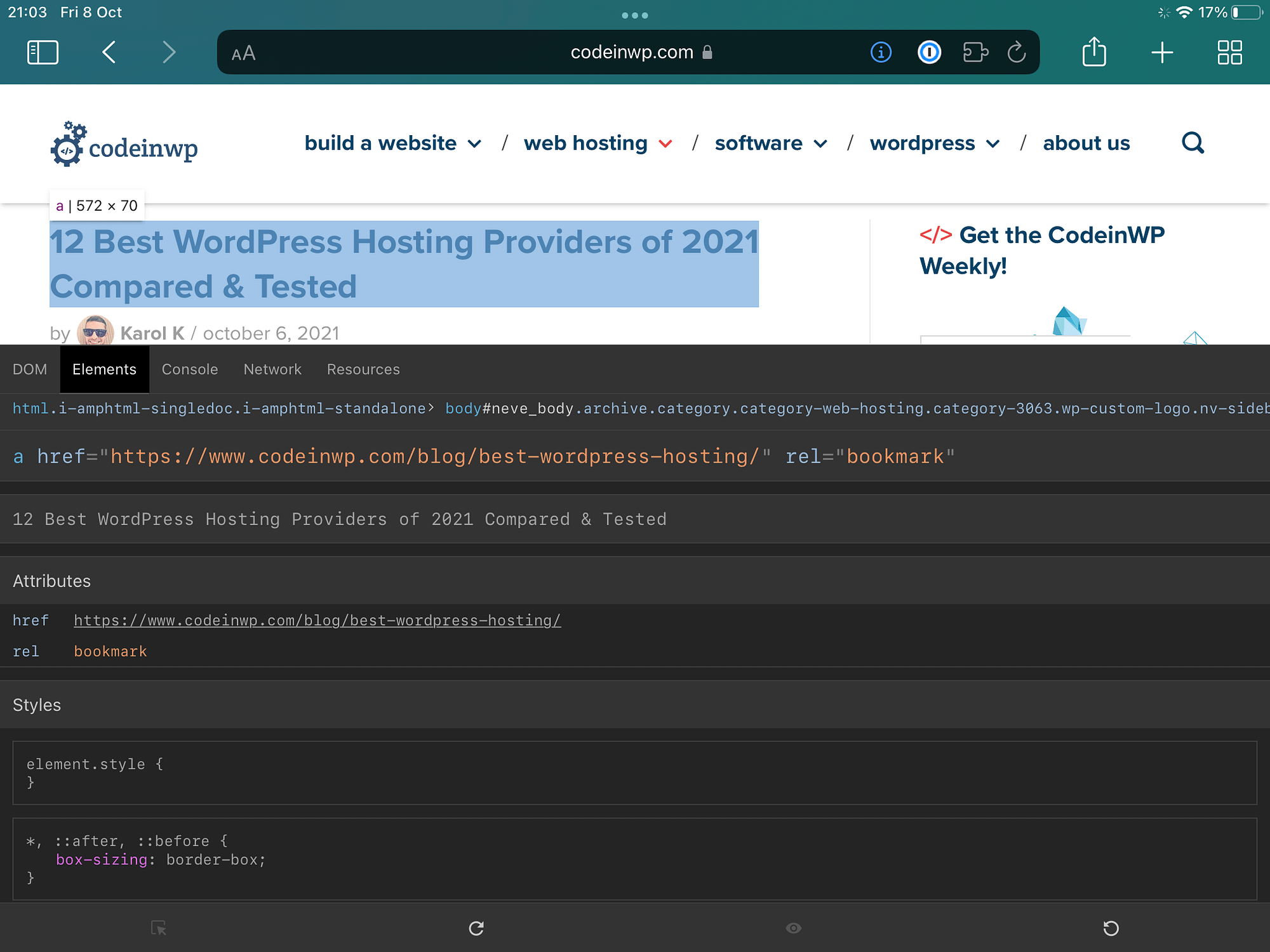Show the tab overview grid
The width and height of the screenshot is (1270, 952).
coord(1230,52)
